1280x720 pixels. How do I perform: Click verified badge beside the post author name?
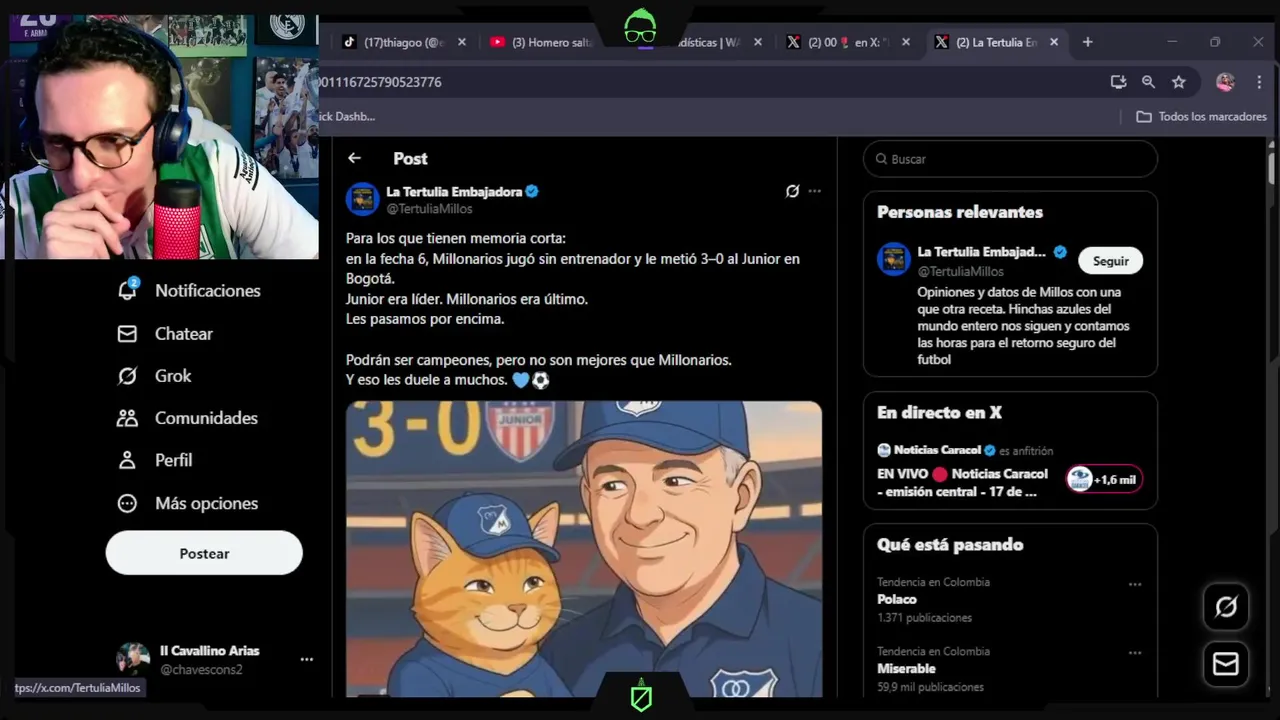click(x=532, y=191)
